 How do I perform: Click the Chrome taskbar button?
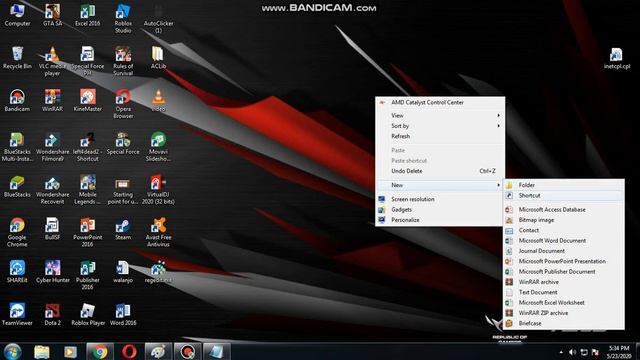pos(99,351)
